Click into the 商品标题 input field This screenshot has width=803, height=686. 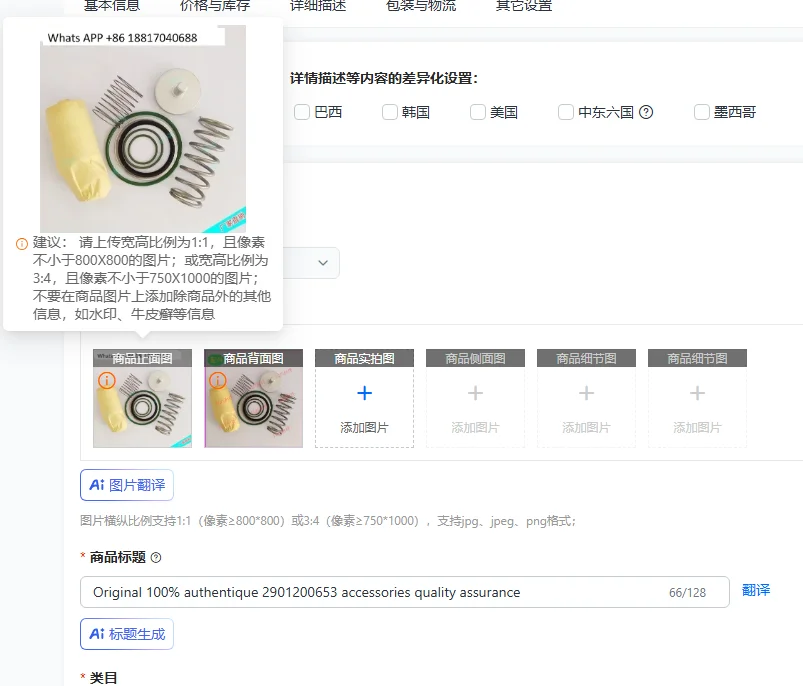coord(405,592)
